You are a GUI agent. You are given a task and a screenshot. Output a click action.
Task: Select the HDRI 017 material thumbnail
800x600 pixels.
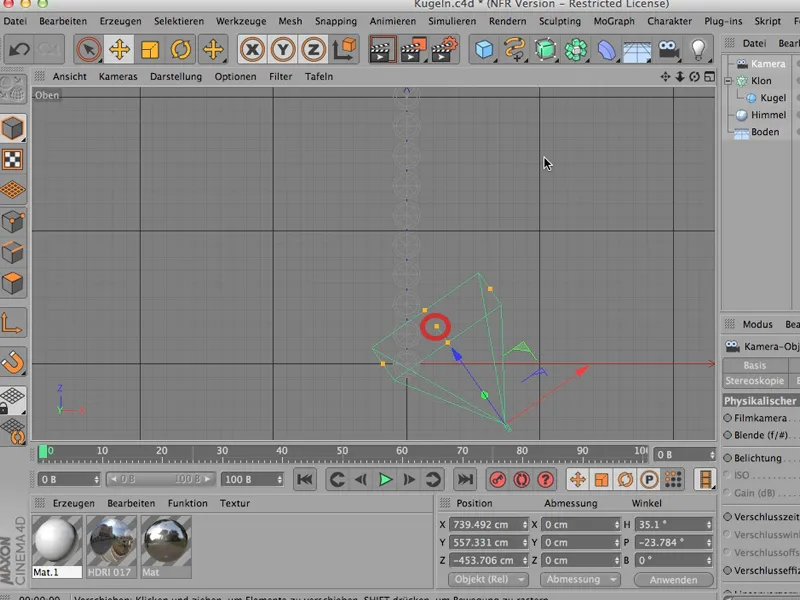112,546
